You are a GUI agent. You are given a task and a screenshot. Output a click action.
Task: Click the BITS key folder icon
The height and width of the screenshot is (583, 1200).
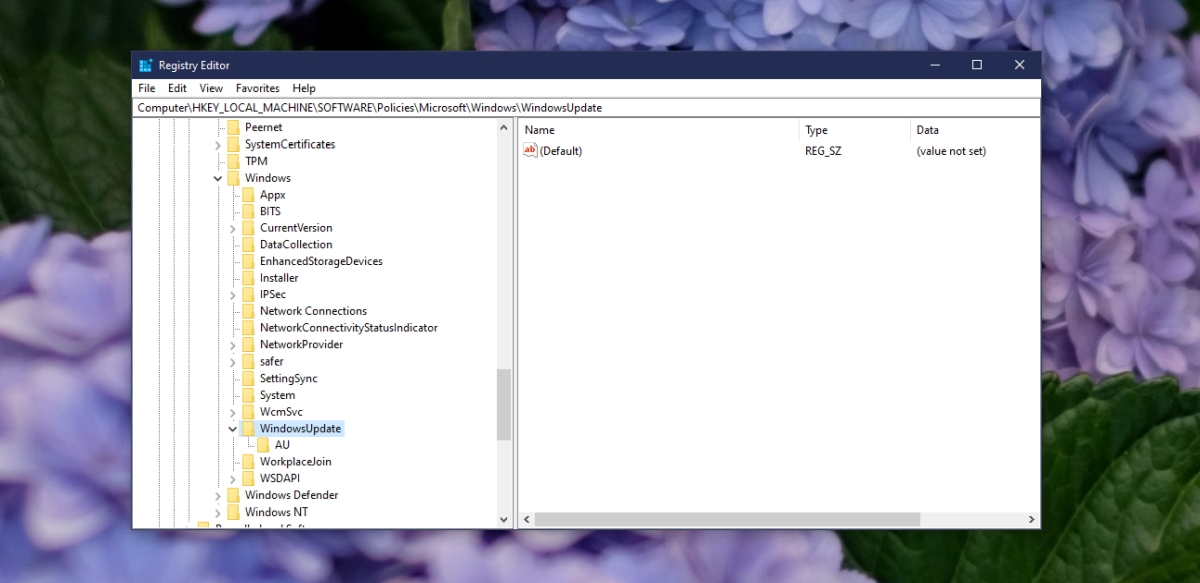[x=249, y=211]
